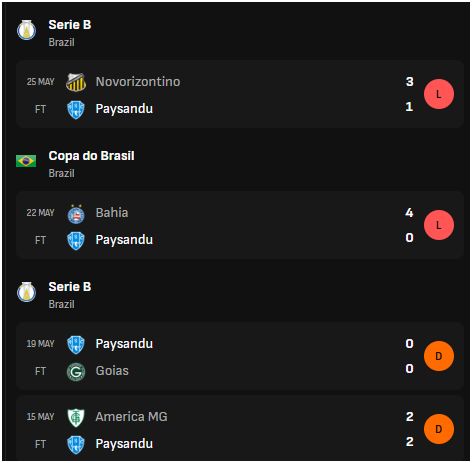Click the red L badge for Novorizontino match

439,94
